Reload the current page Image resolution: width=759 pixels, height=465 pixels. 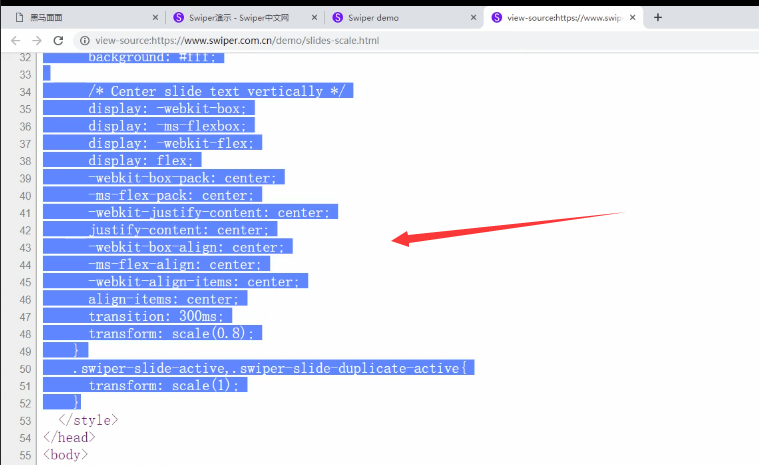59,41
